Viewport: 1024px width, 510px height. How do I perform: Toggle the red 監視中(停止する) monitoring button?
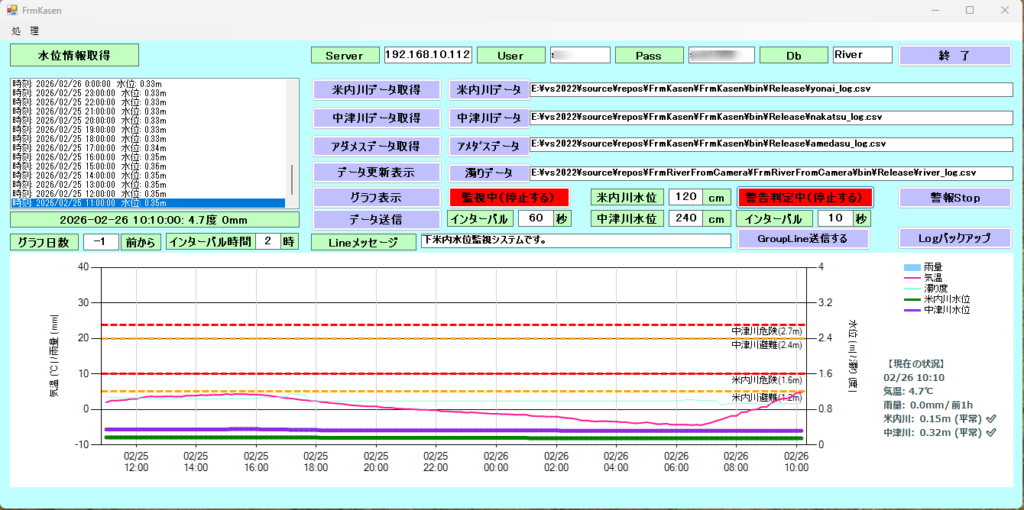tap(508, 197)
